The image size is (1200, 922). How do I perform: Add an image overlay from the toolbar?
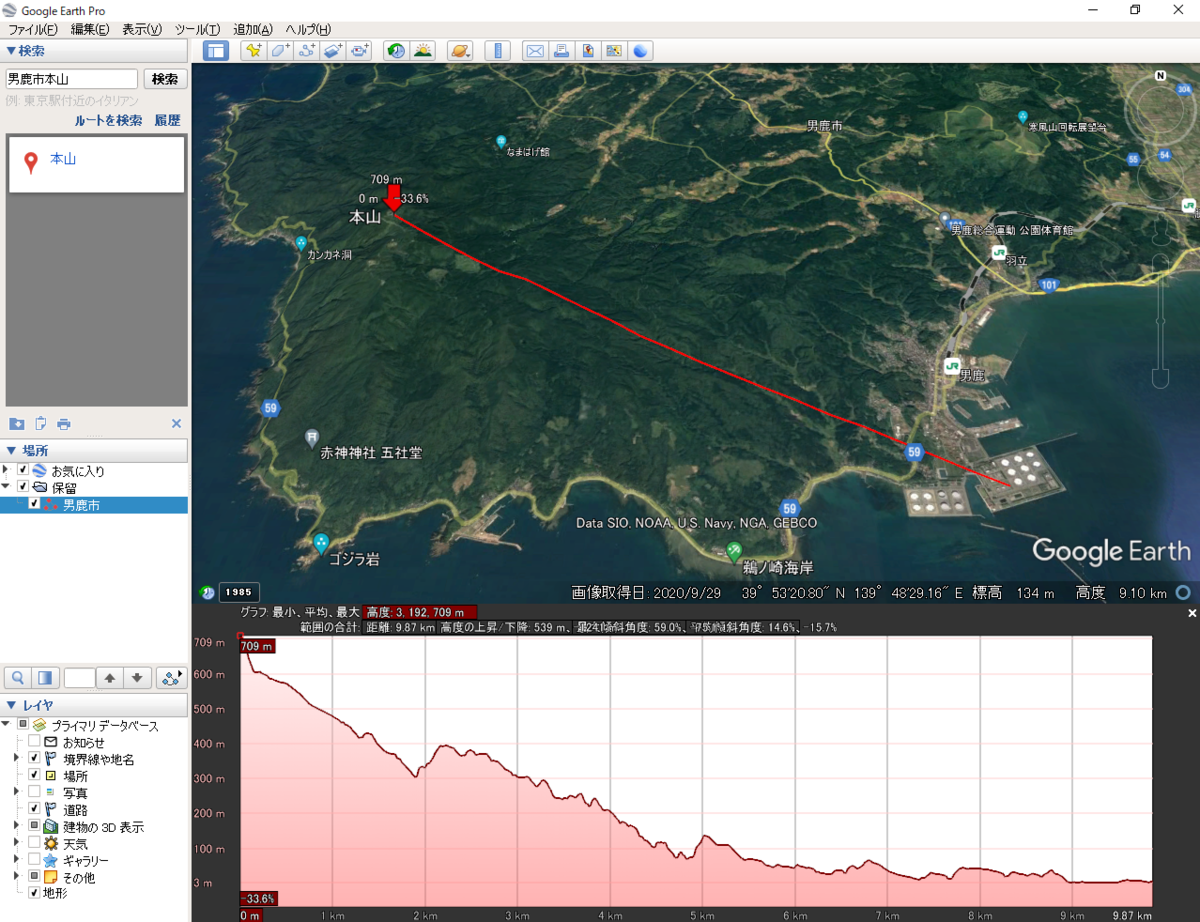[334, 50]
